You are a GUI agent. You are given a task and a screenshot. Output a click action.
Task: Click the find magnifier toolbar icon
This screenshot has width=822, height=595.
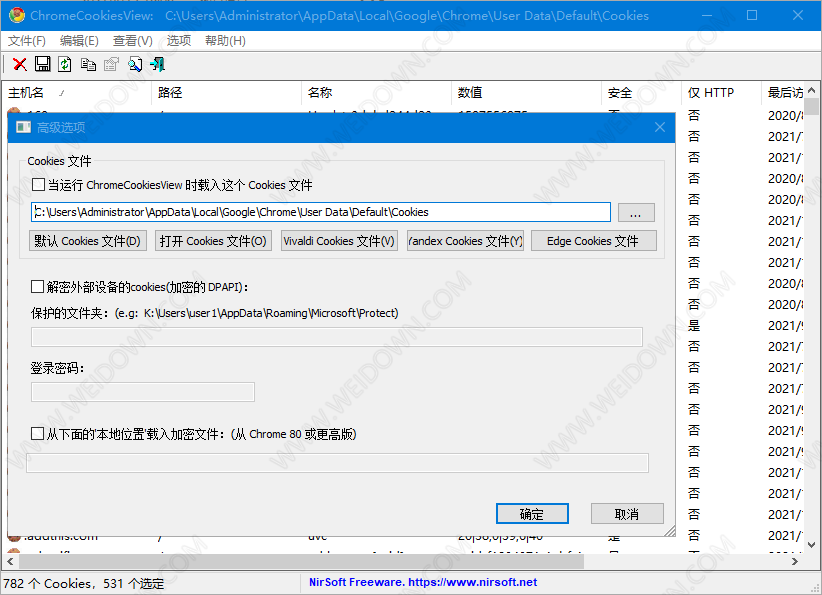[x=135, y=64]
